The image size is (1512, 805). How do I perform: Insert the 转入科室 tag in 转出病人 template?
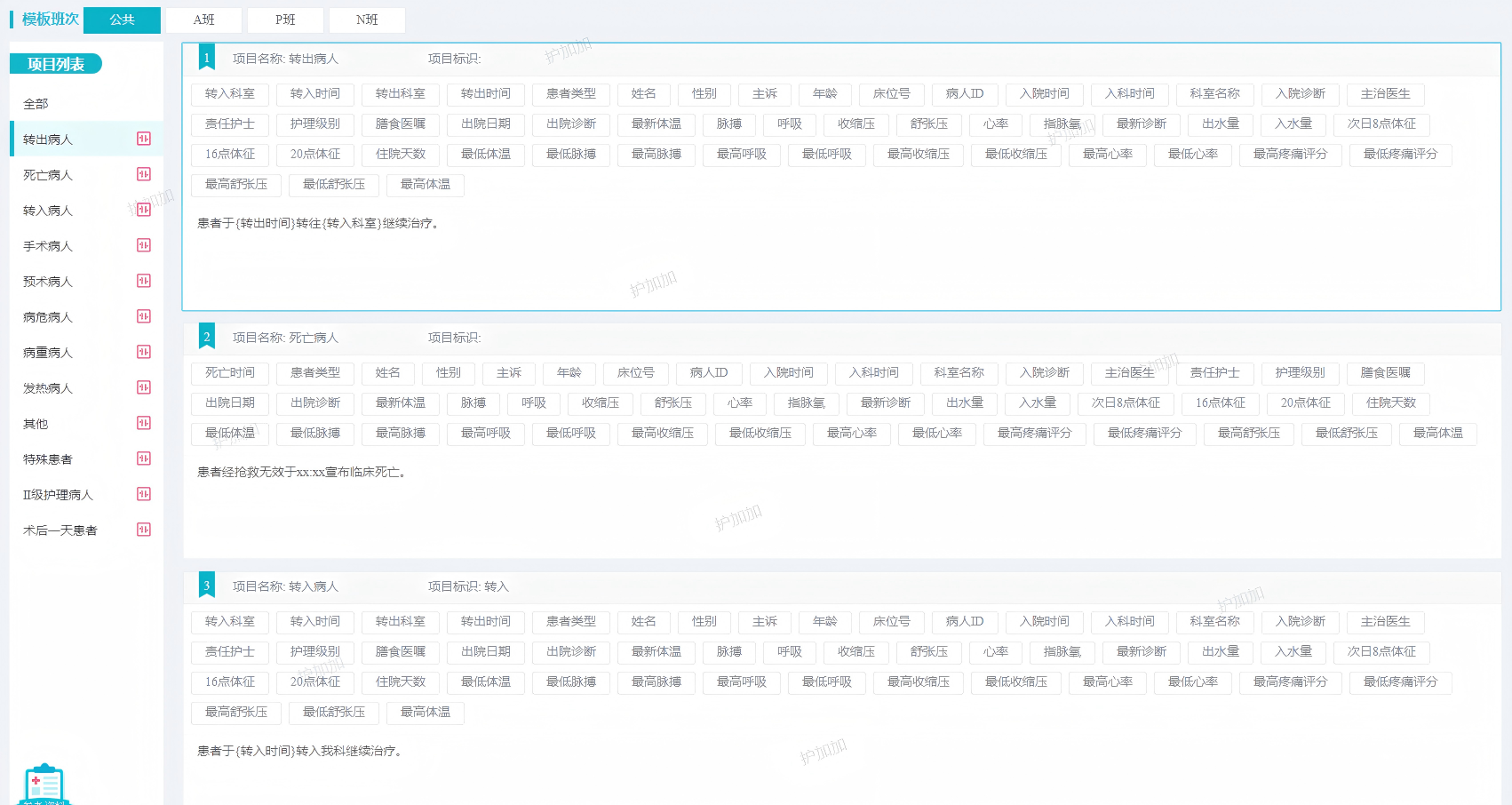click(x=230, y=94)
